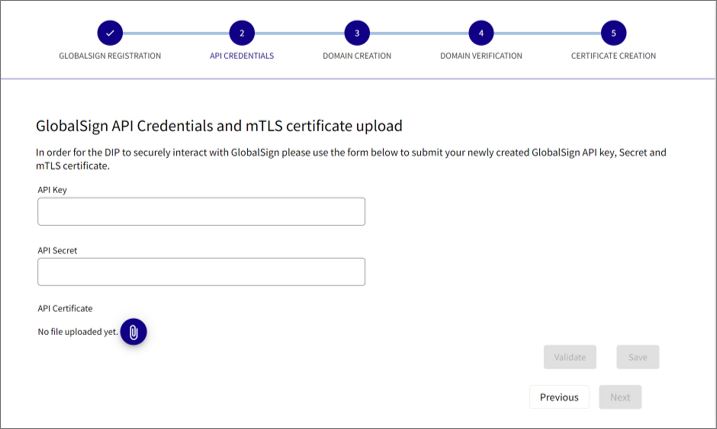Click the completed checkmark step circle
717x429 pixels.
click(110, 33)
